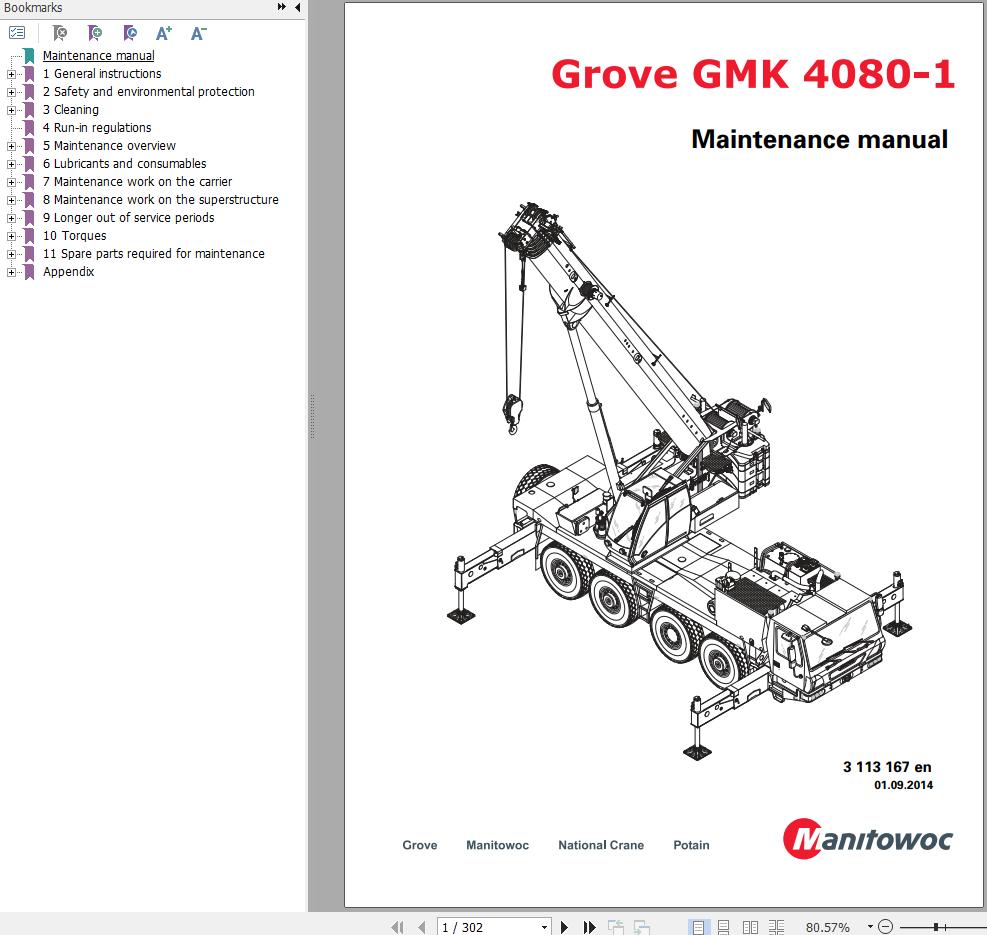The height and width of the screenshot is (935, 987).
Task: Open bookmark 8 Maintenance work on the superstructure
Action: 161,200
